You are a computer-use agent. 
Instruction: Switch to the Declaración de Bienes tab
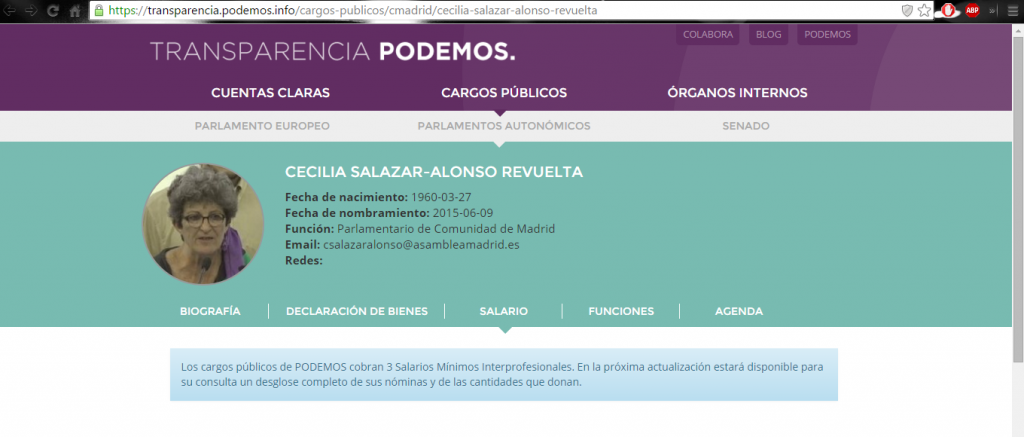click(x=357, y=311)
